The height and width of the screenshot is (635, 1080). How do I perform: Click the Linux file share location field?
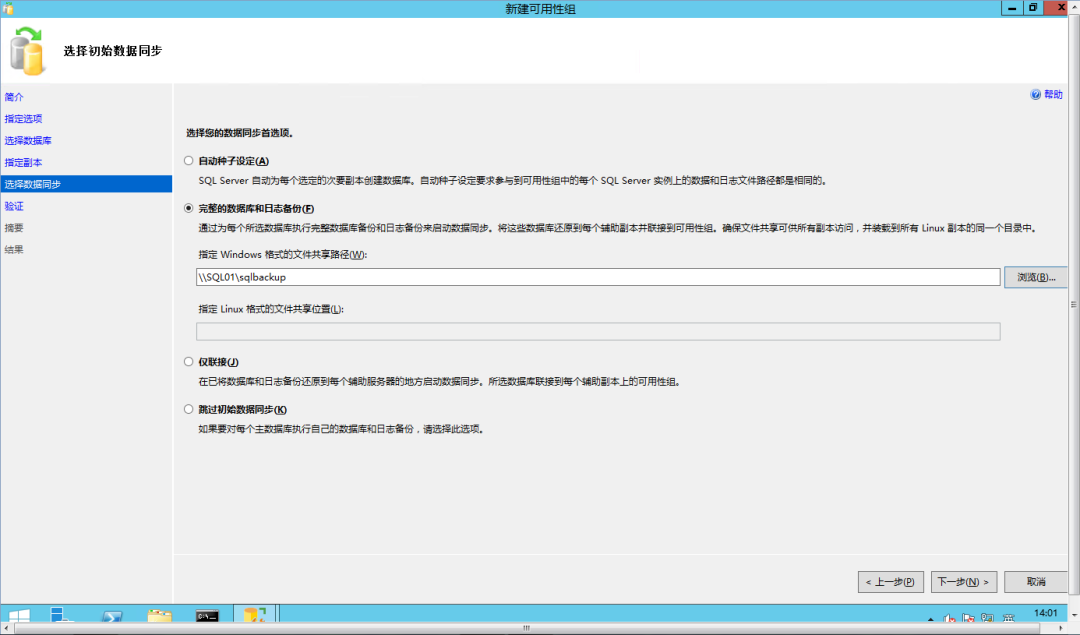pos(598,331)
